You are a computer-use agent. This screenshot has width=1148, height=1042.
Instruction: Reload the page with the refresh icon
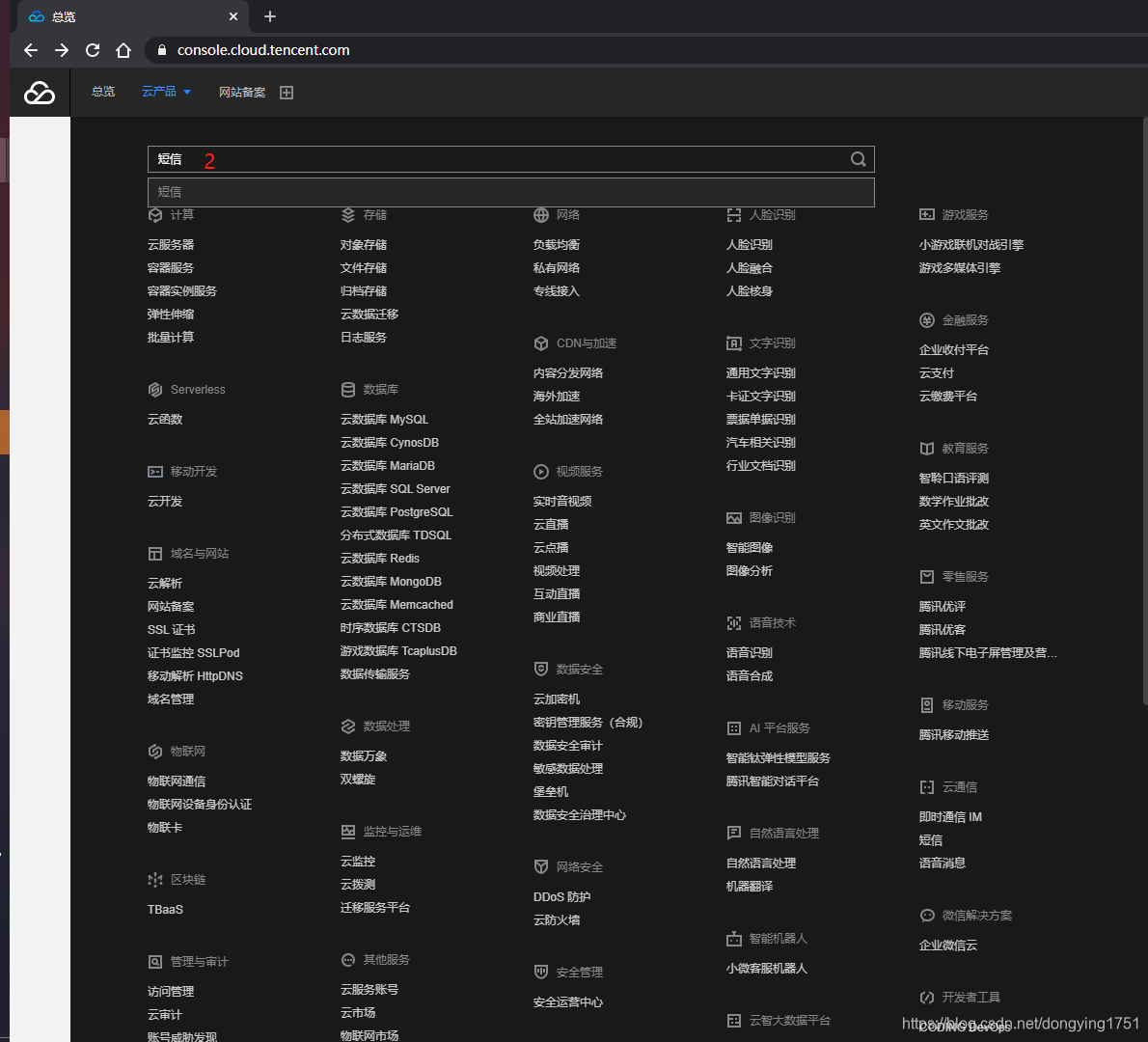93,50
